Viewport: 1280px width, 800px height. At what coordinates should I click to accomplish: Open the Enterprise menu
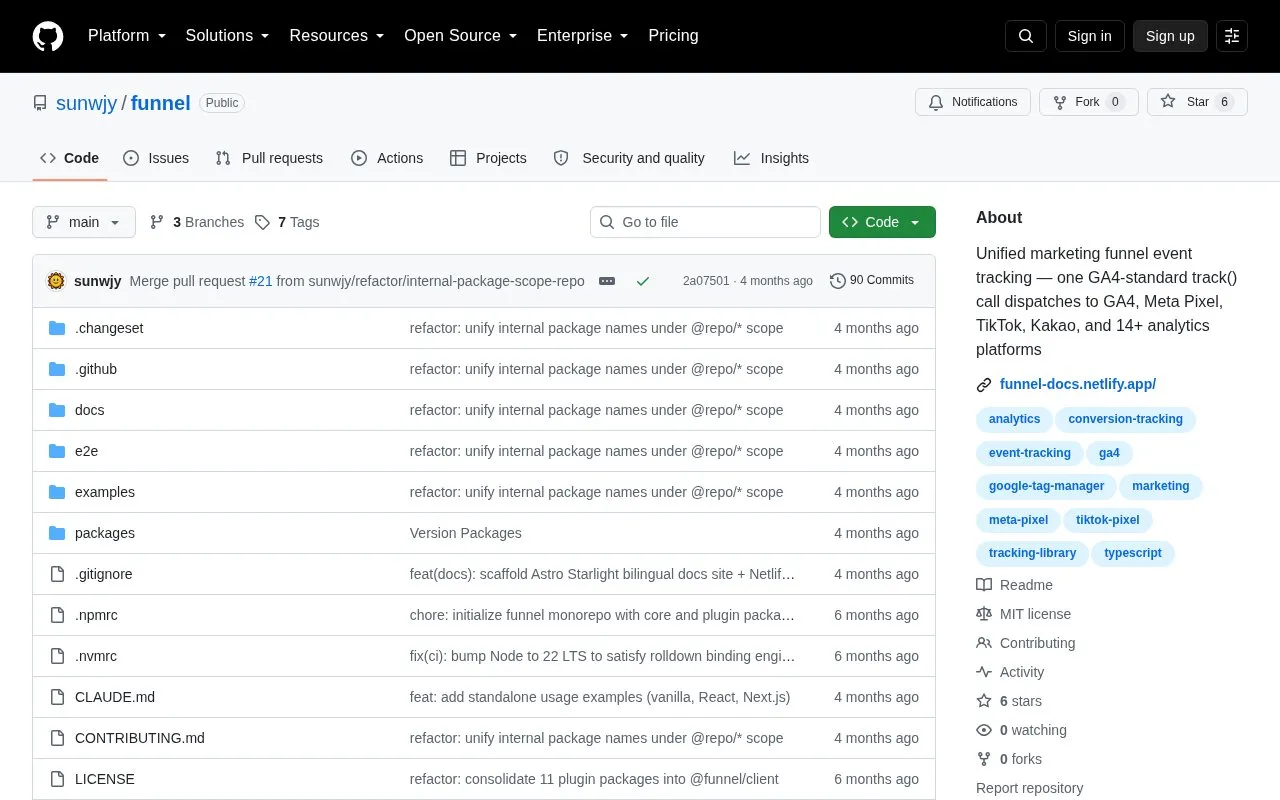pos(583,36)
